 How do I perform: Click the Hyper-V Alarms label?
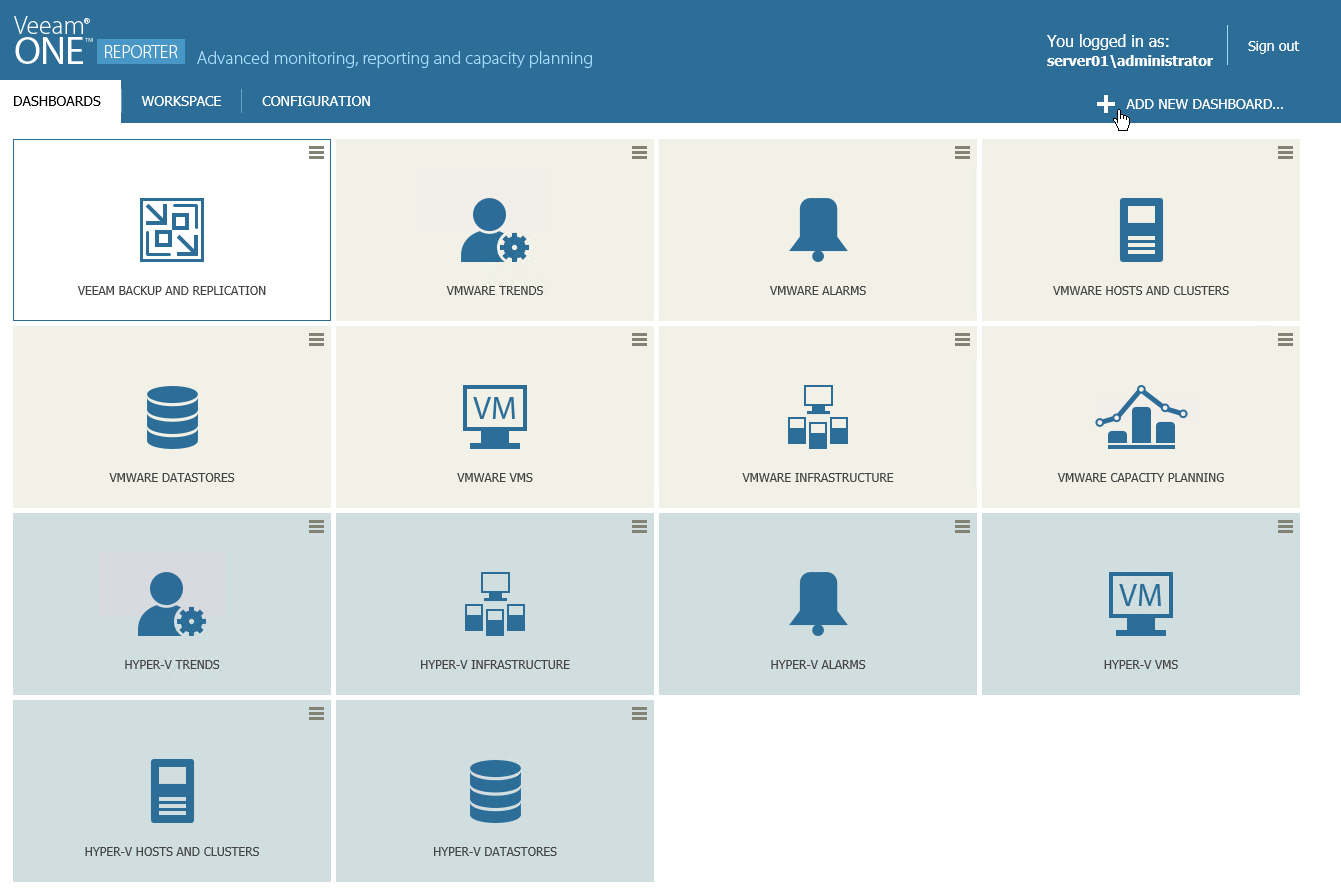pos(818,665)
